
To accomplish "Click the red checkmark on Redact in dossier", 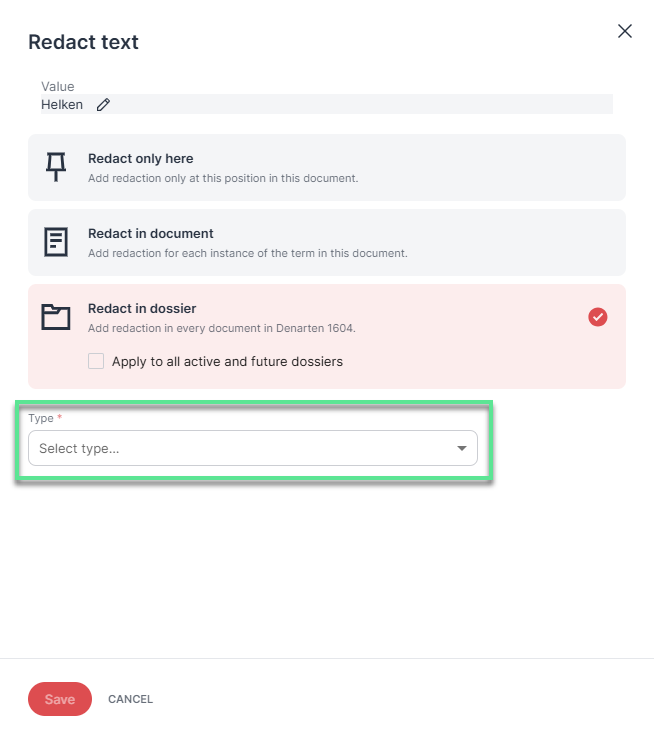I will point(598,317).
